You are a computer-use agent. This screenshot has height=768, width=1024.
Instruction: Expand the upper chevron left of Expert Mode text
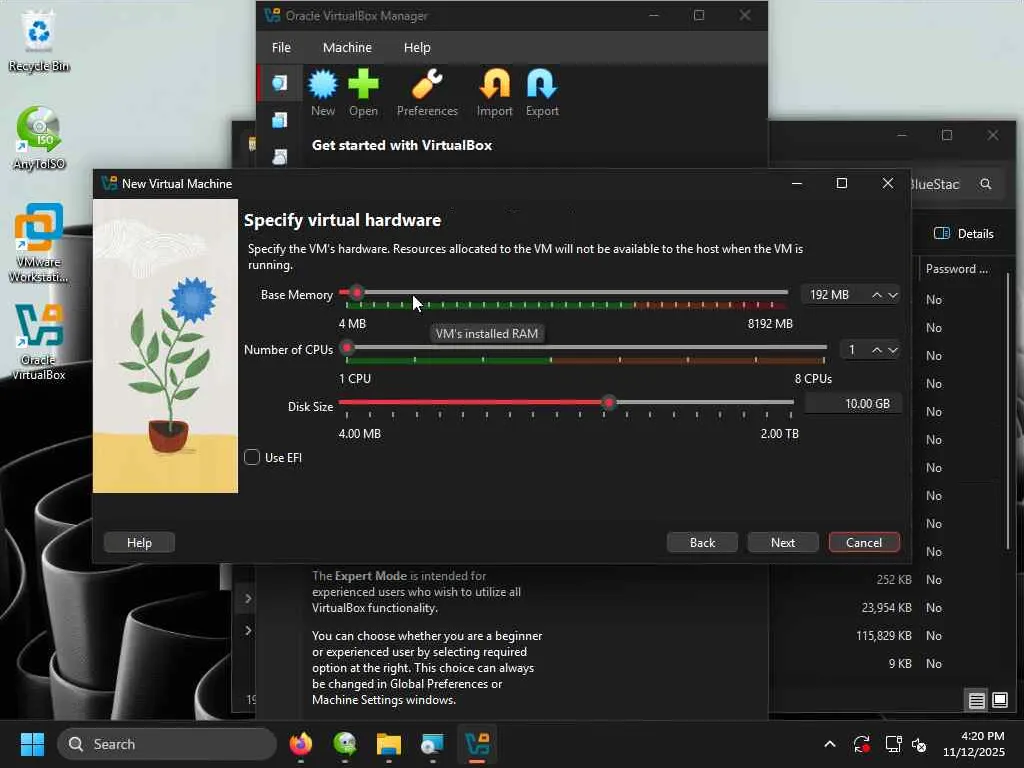[x=248, y=598]
